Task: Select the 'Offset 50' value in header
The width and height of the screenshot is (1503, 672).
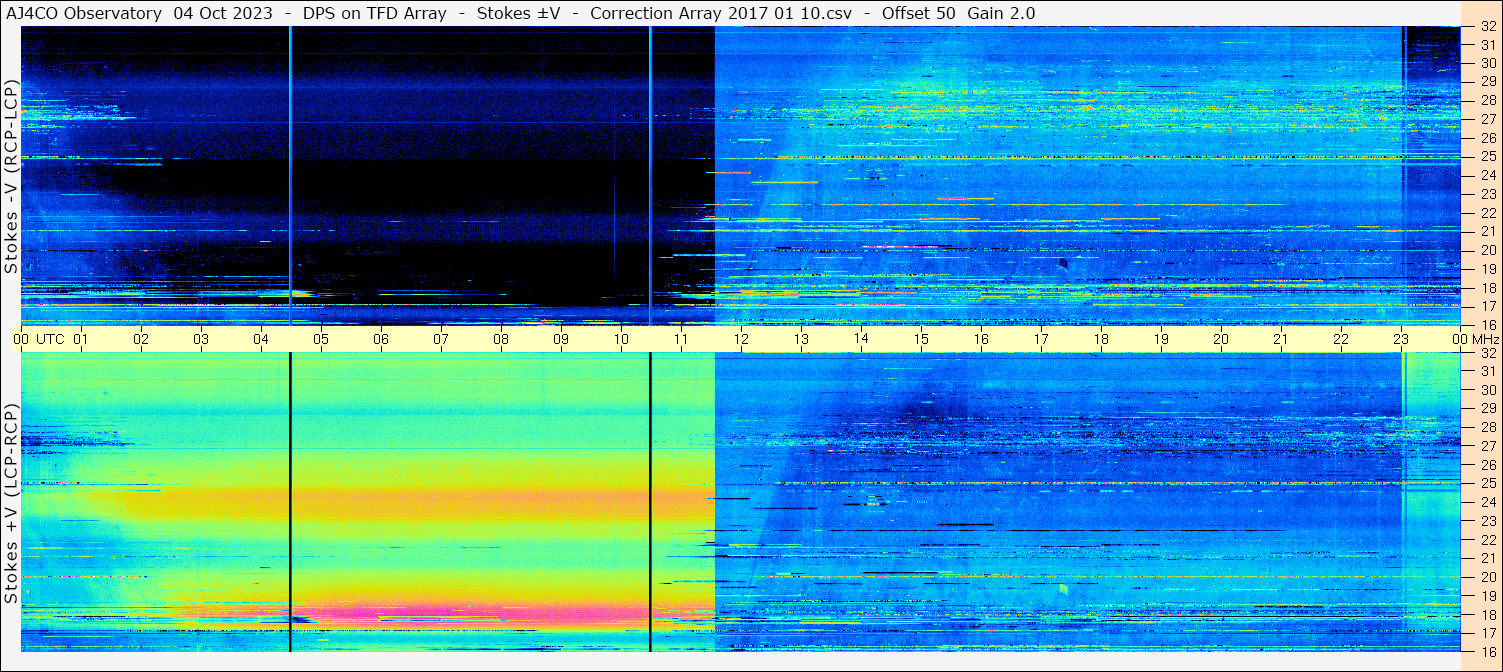Action: tap(919, 13)
